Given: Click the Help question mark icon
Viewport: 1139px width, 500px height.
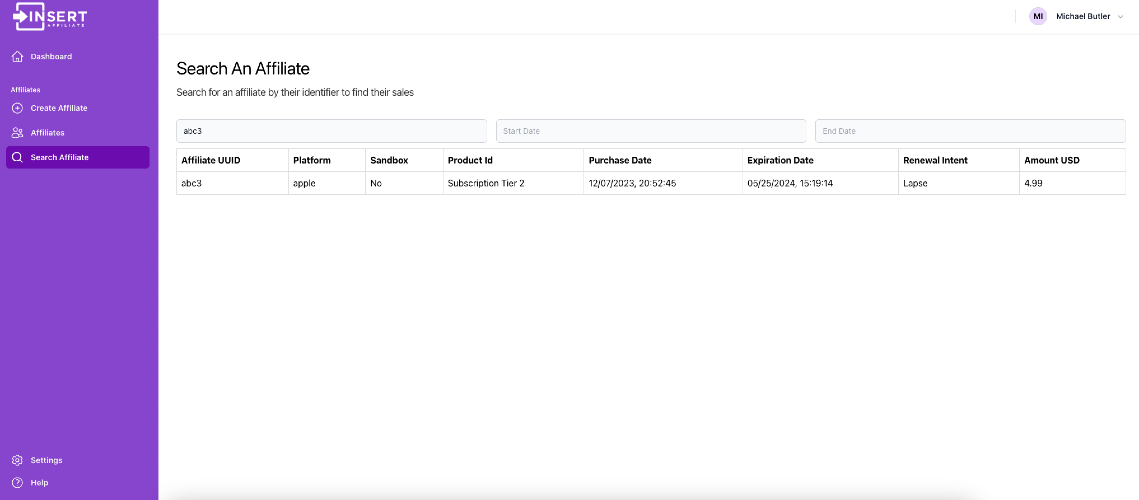Looking at the screenshot, I should pyautogui.click(x=17, y=483).
